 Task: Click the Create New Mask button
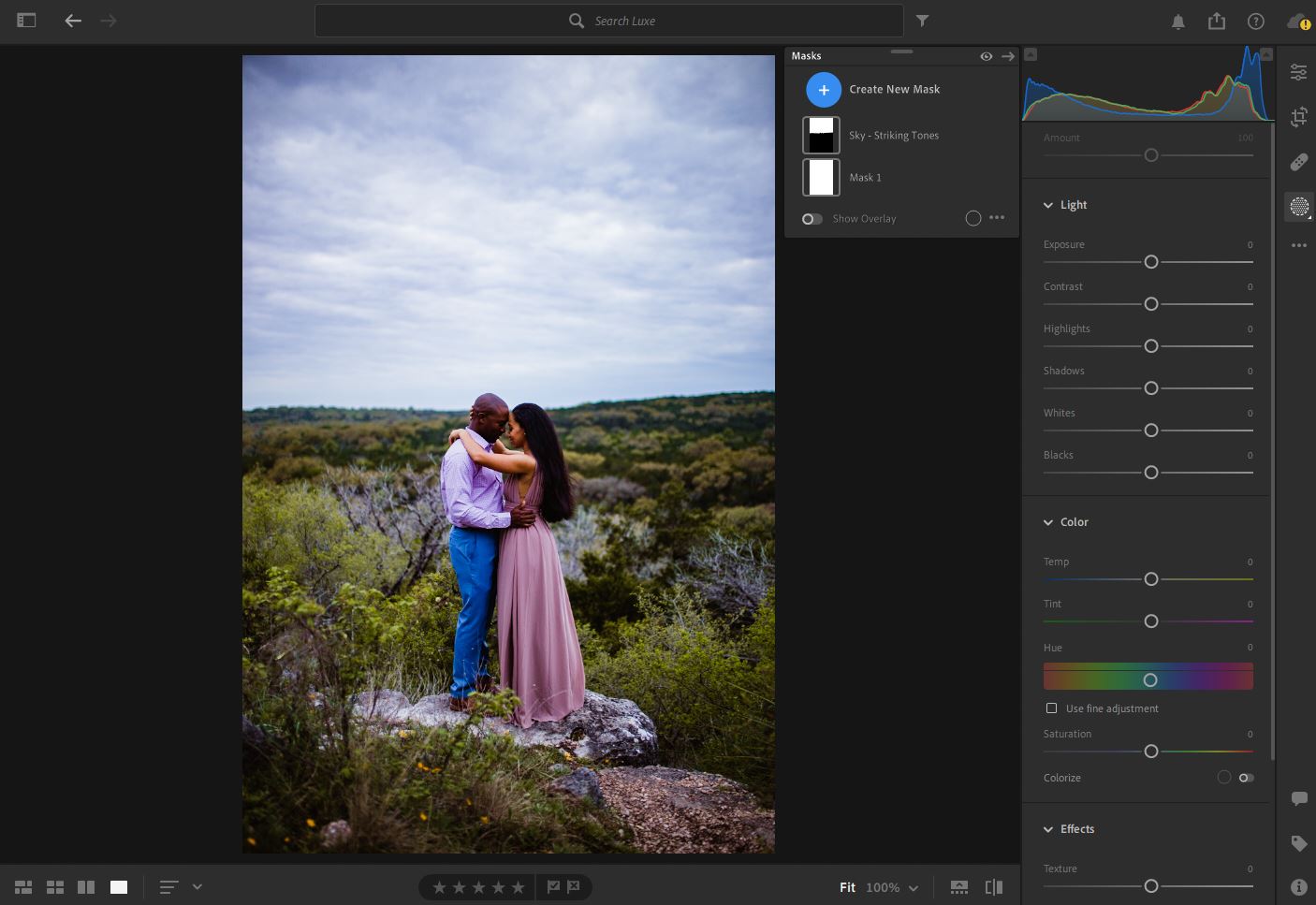tap(823, 90)
